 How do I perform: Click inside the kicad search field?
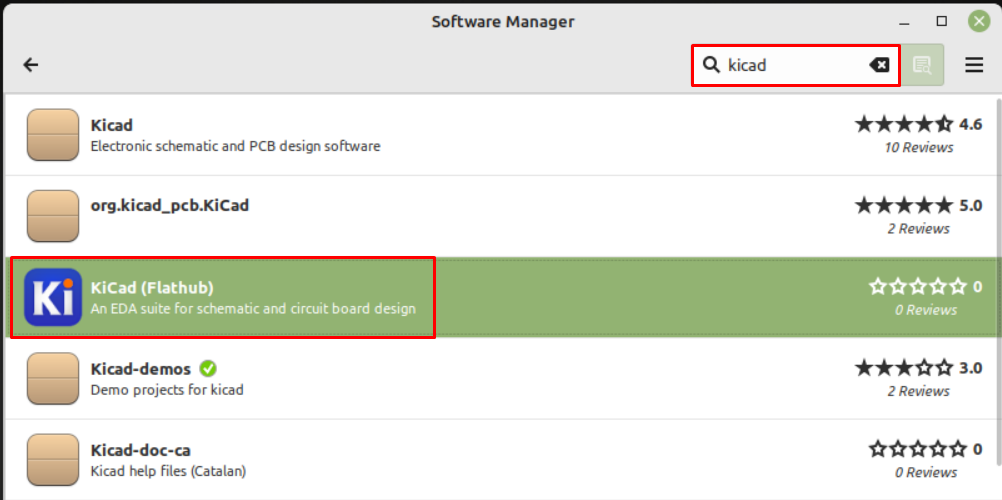coord(796,65)
